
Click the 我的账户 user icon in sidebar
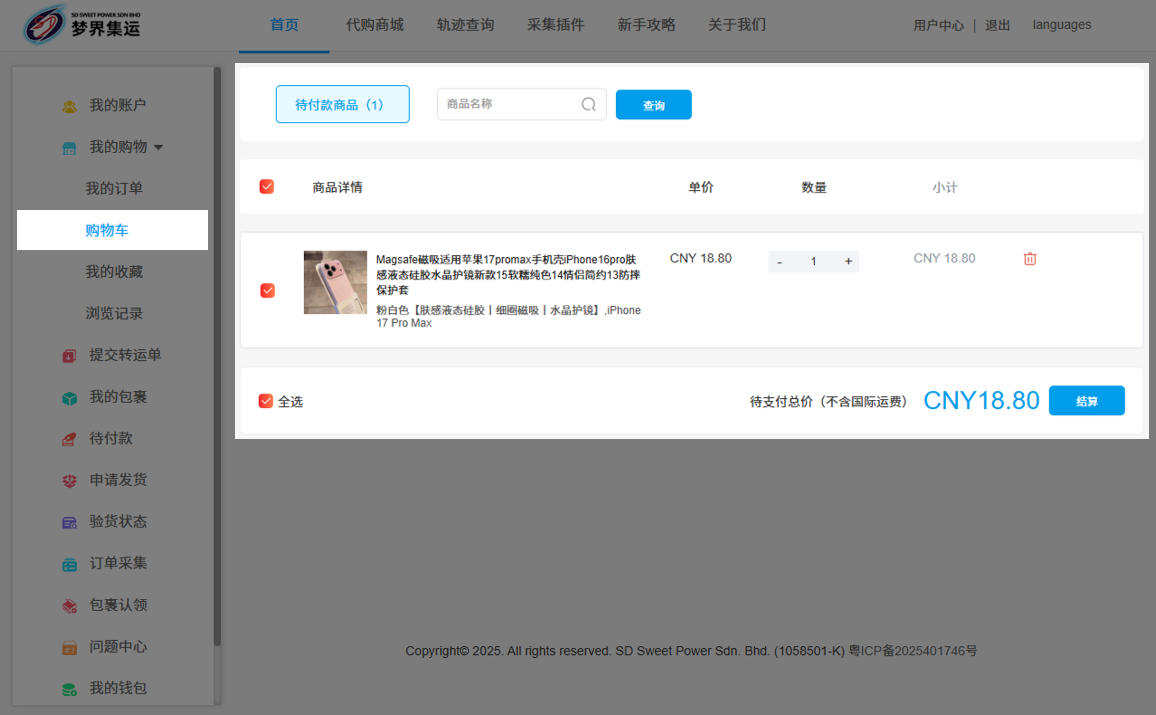point(69,106)
